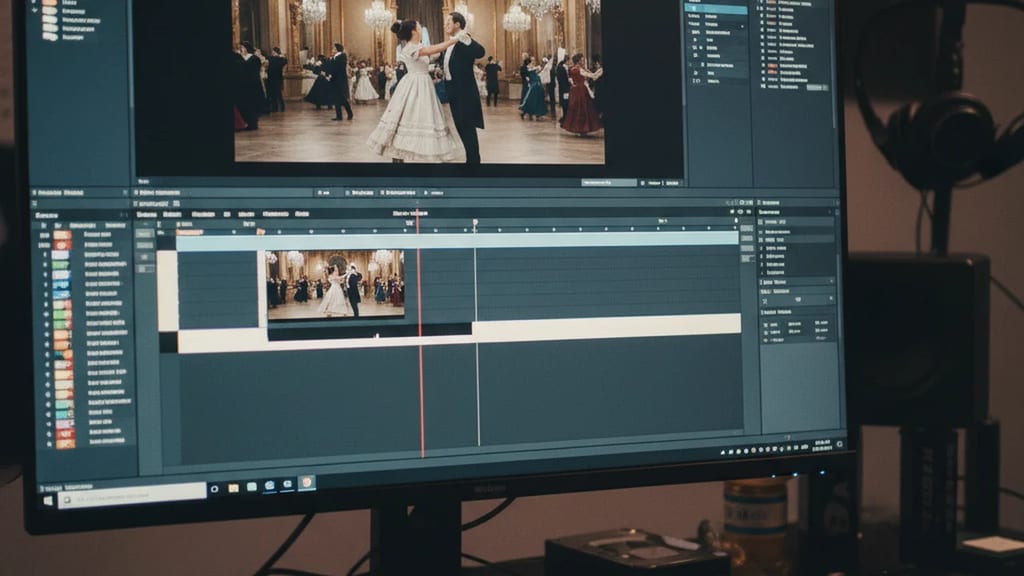This screenshot has height=576, width=1024.
Task: Click the orange highlighted segment on the timeline ruler
Action: pos(189,232)
